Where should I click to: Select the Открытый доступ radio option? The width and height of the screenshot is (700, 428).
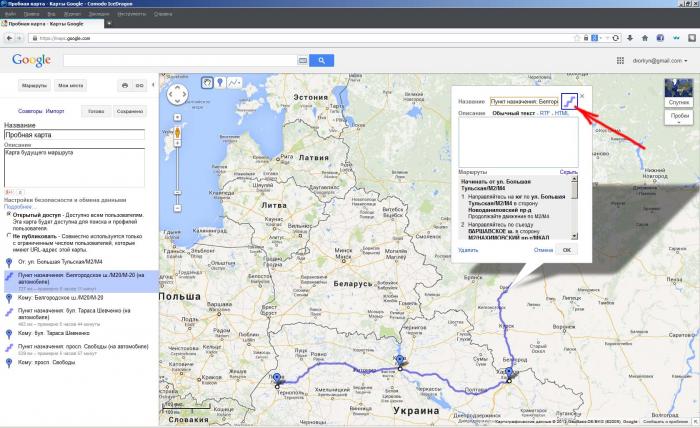pos(9,214)
